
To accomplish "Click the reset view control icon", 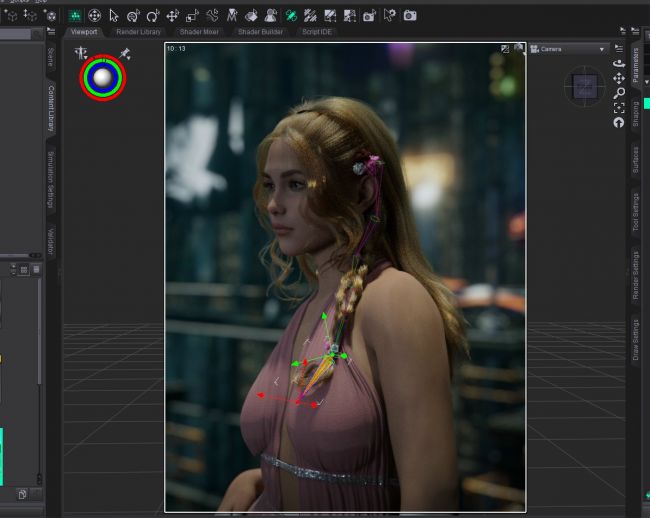I will [619, 122].
